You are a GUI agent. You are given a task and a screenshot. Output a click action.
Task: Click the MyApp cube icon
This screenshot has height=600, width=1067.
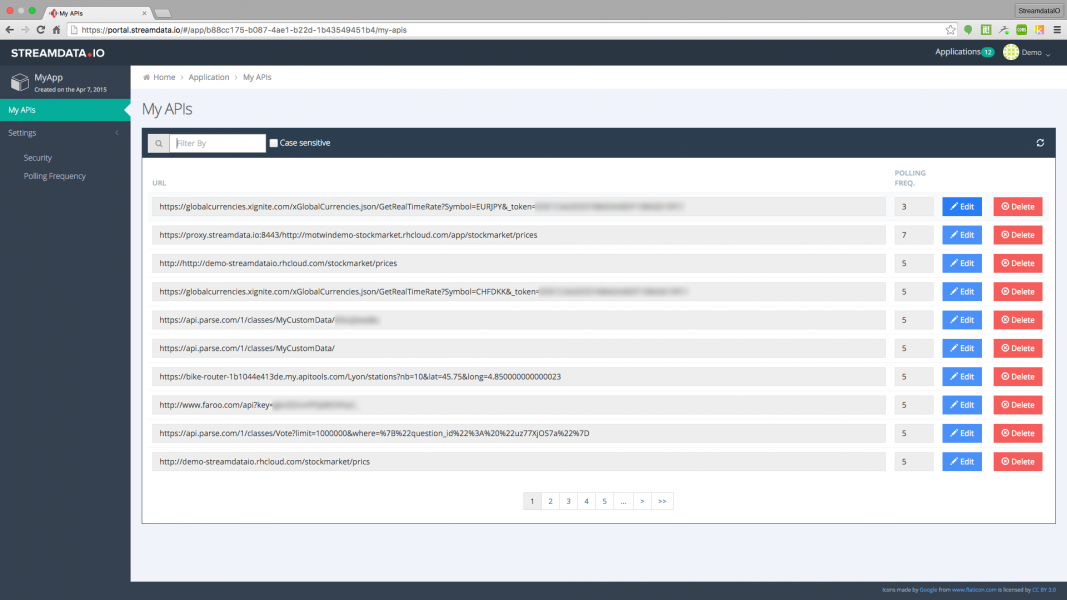[x=20, y=82]
